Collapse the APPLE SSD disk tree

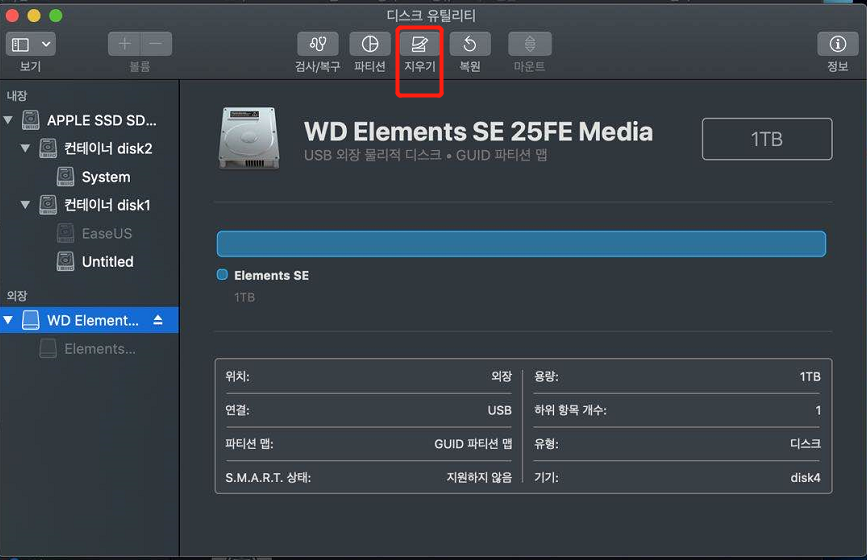[x=9, y=120]
